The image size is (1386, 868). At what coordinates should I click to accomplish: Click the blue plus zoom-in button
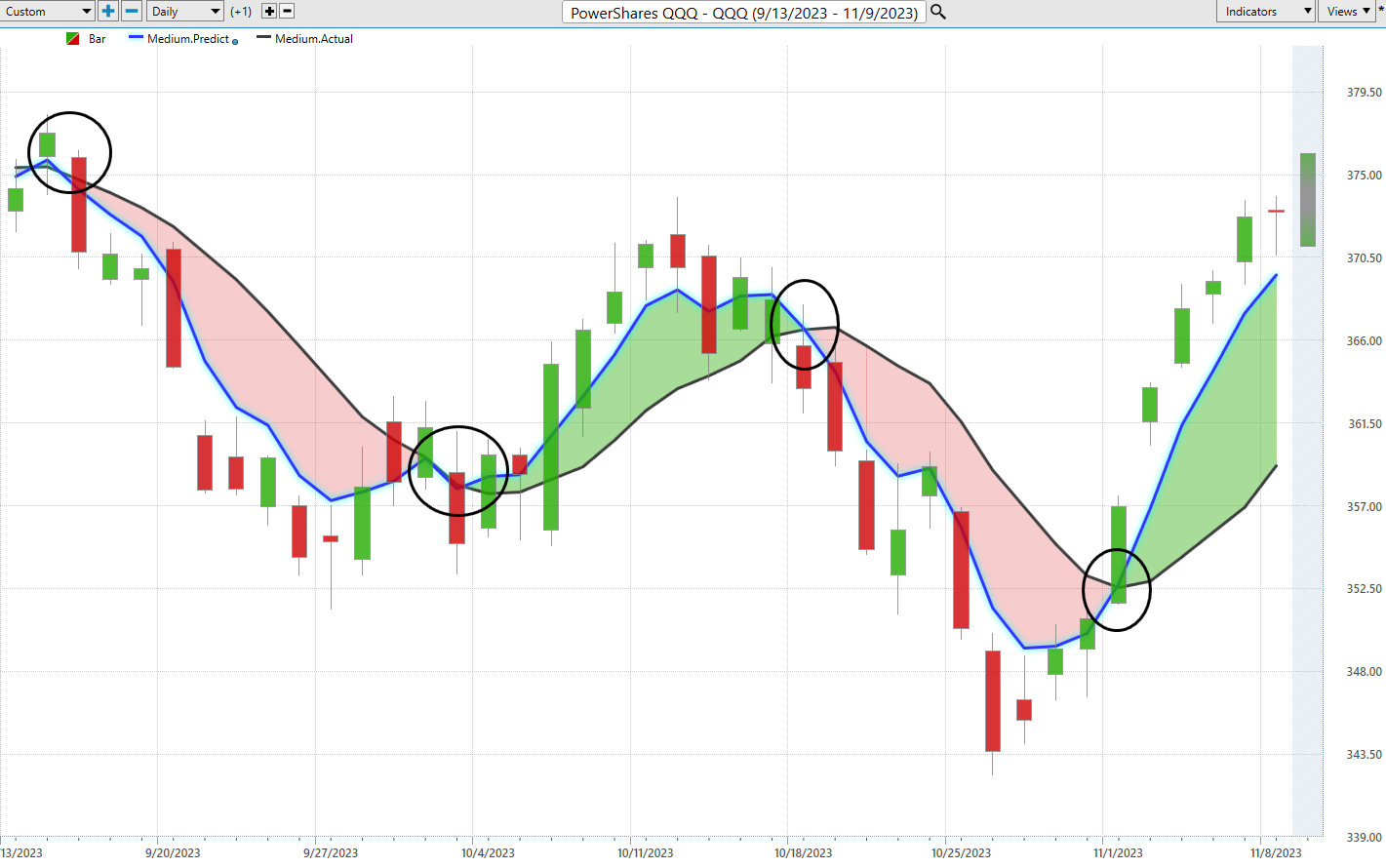click(x=108, y=12)
